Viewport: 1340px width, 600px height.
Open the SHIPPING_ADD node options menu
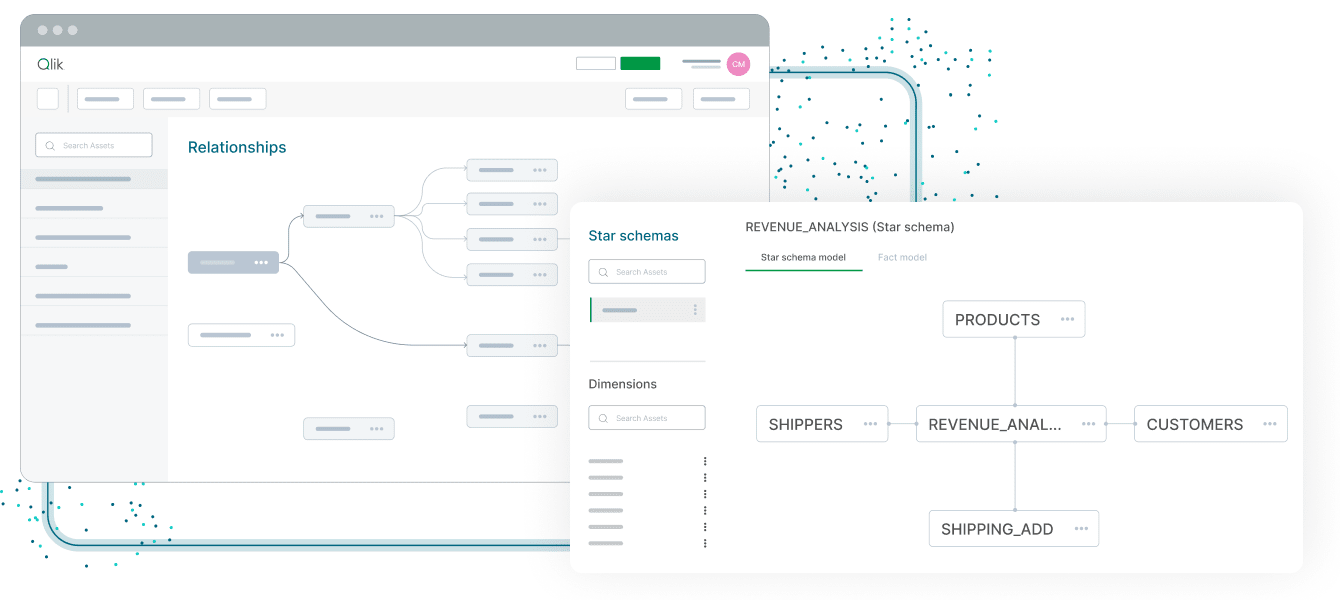pyautogui.click(x=1081, y=528)
